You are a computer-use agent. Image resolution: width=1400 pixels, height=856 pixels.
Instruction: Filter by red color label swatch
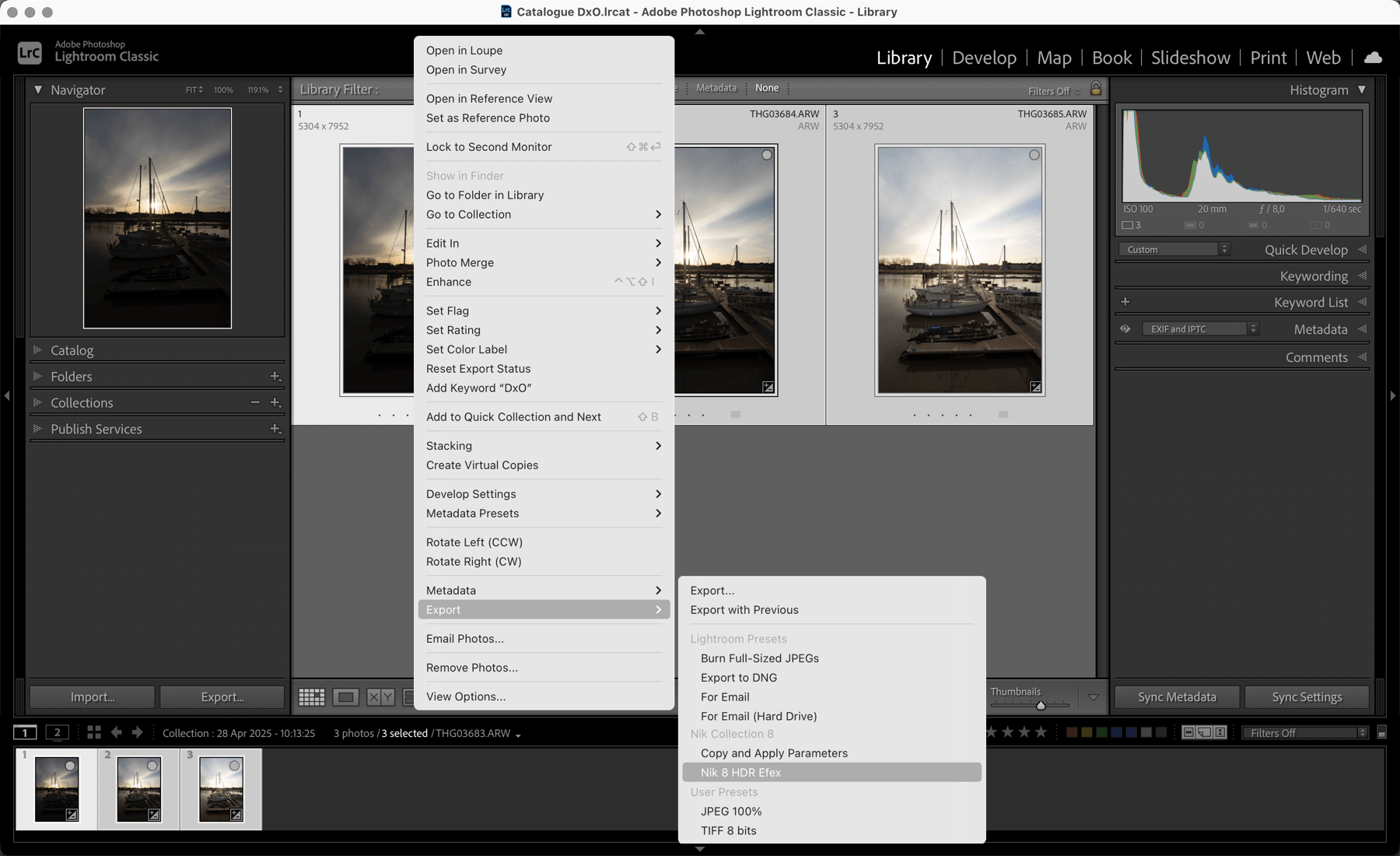[1072, 732]
